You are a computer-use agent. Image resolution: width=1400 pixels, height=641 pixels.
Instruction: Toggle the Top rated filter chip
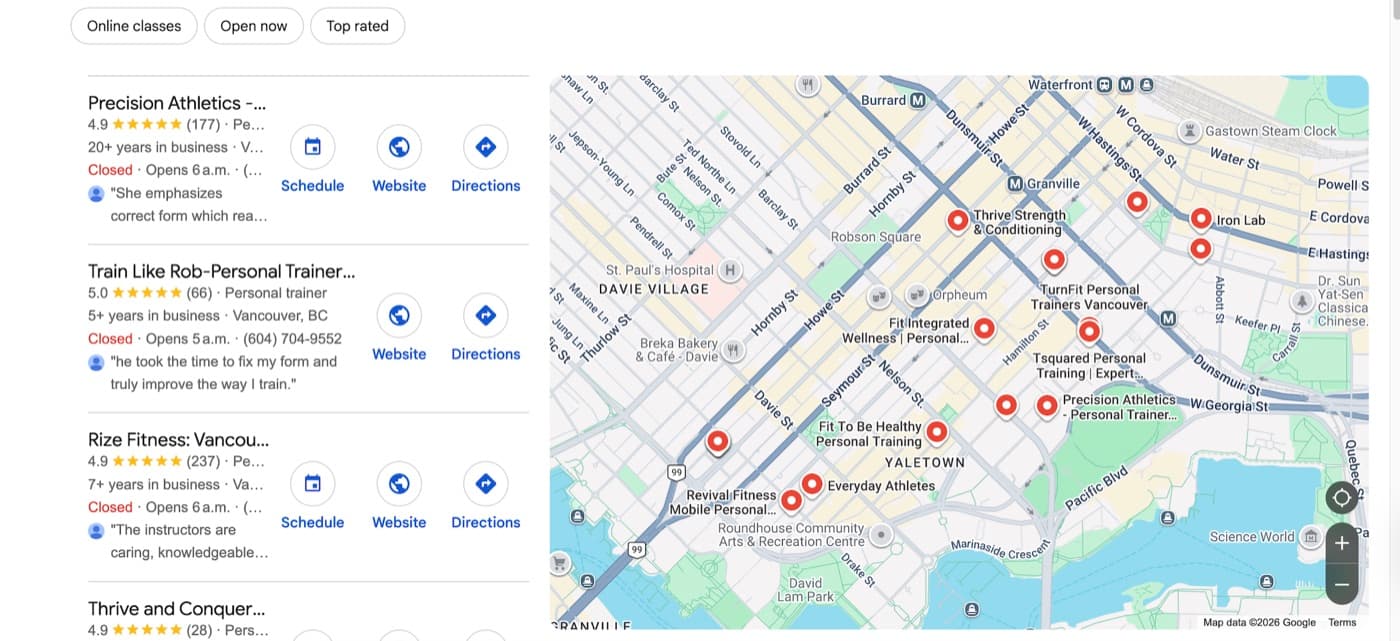(357, 26)
